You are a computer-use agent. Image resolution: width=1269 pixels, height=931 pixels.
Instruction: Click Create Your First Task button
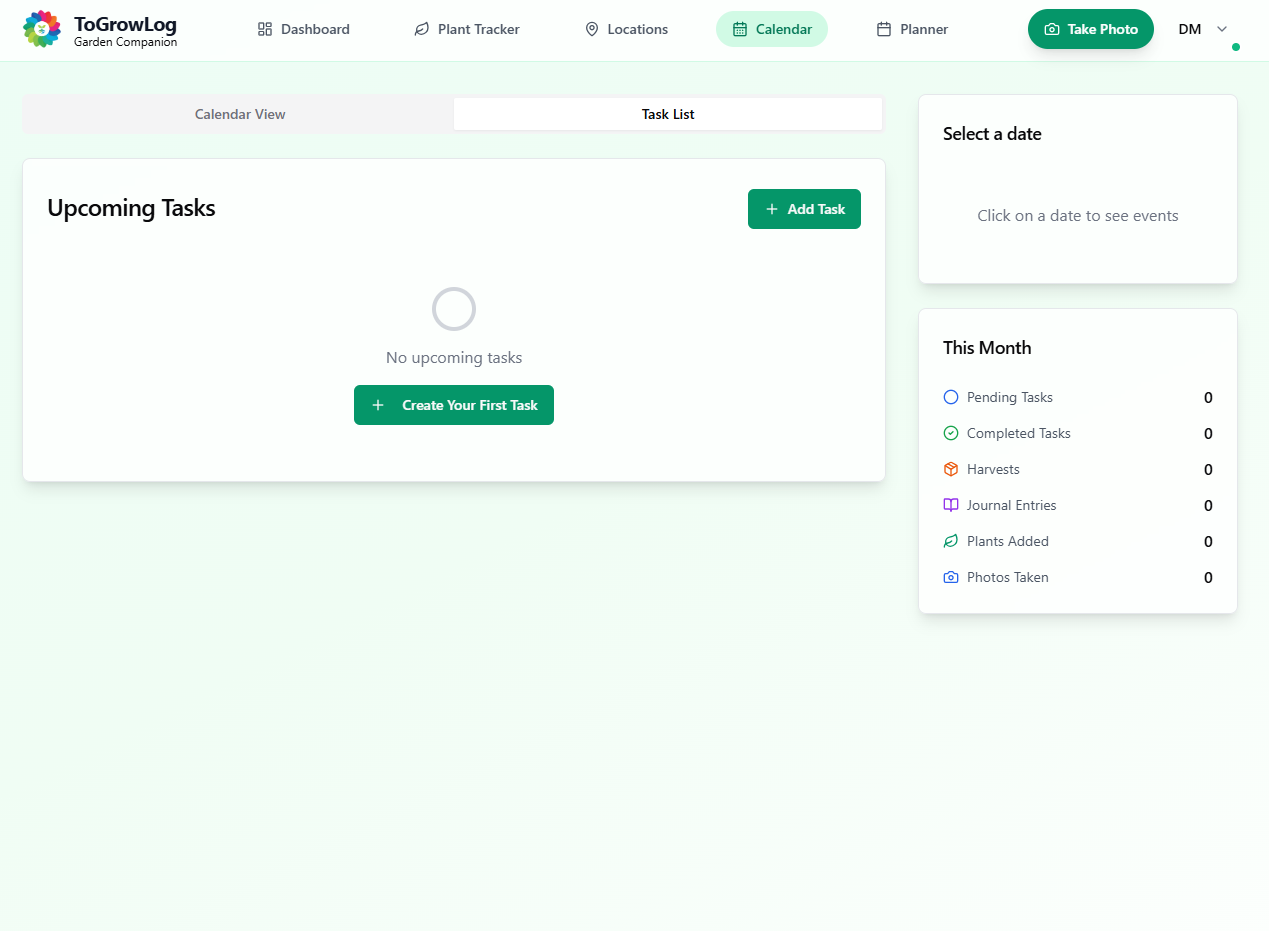click(454, 405)
